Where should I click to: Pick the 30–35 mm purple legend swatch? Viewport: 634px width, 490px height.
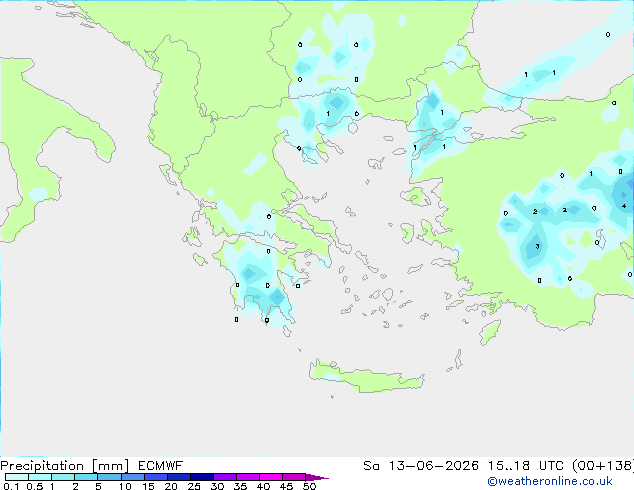224,477
